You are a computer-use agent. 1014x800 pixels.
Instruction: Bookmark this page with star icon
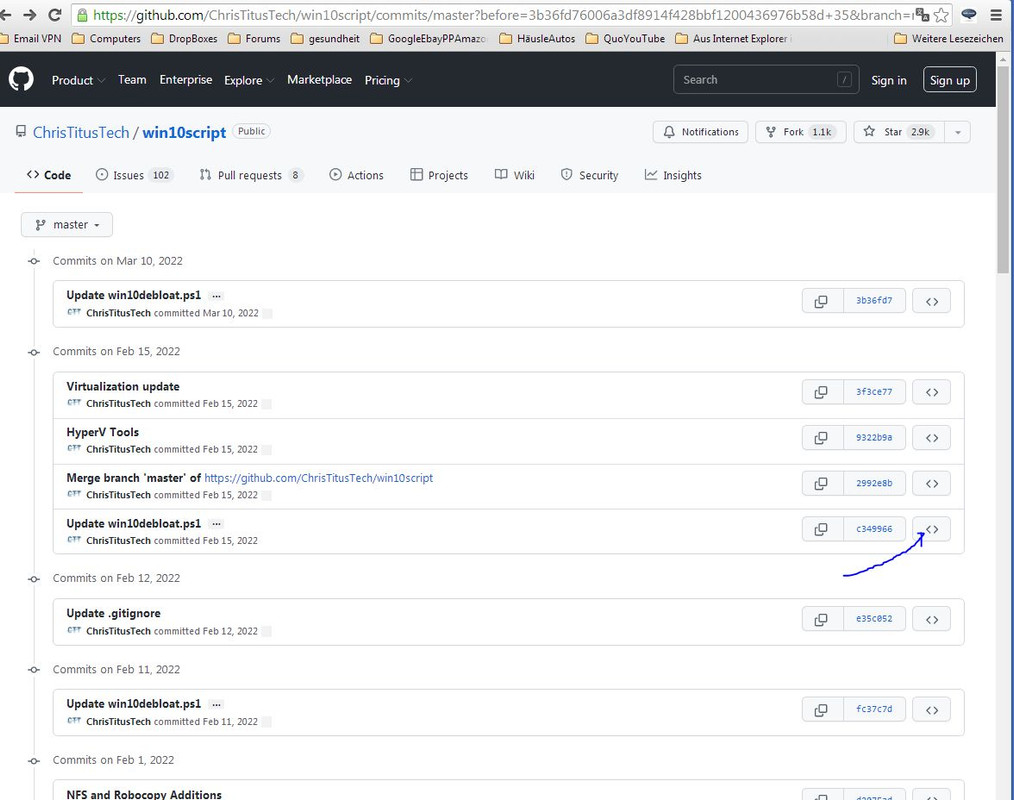942,15
